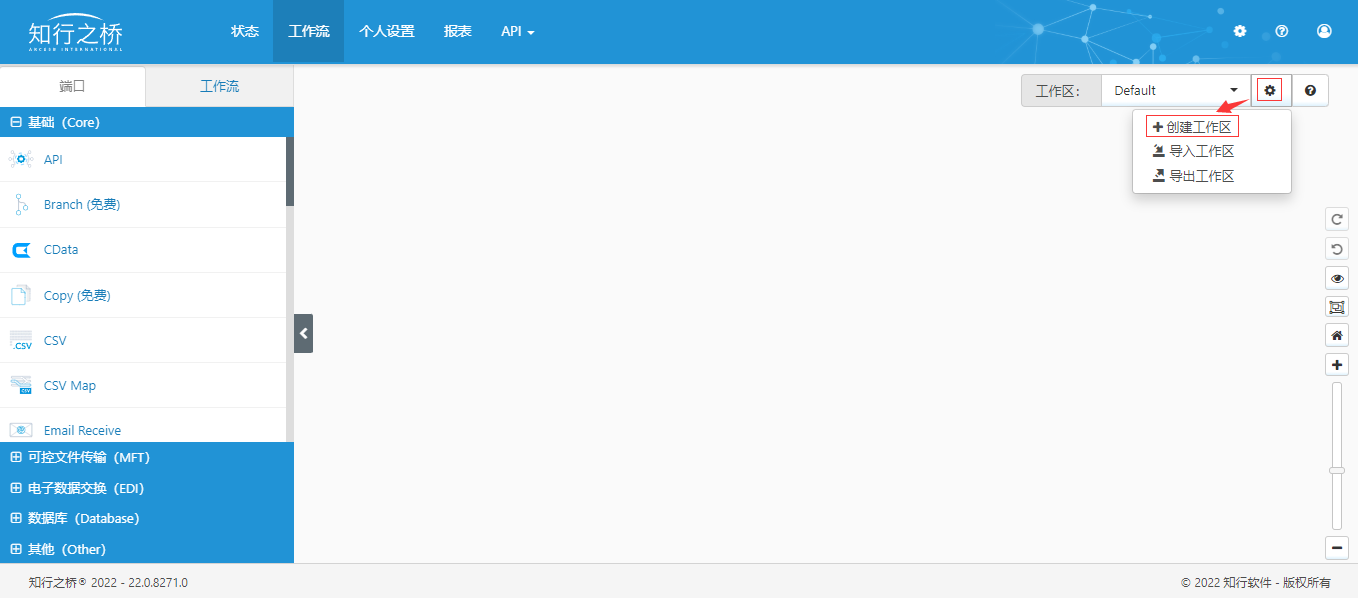Open the 状态 navigation item
This screenshot has width=1358, height=598.
click(245, 31)
